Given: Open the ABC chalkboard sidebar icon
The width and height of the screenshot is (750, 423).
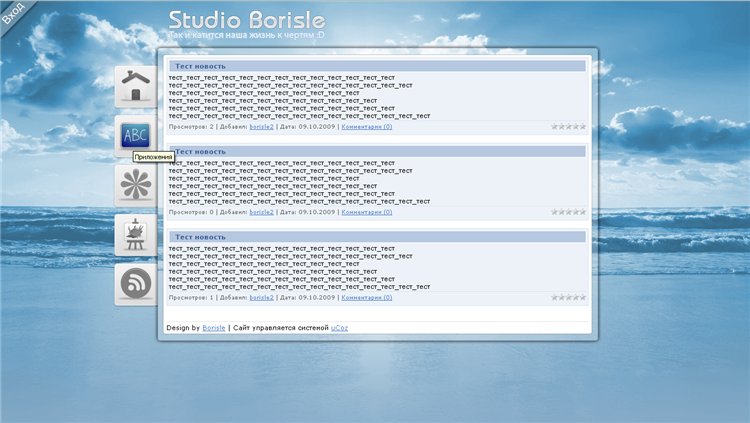Looking at the screenshot, I should pos(136,135).
